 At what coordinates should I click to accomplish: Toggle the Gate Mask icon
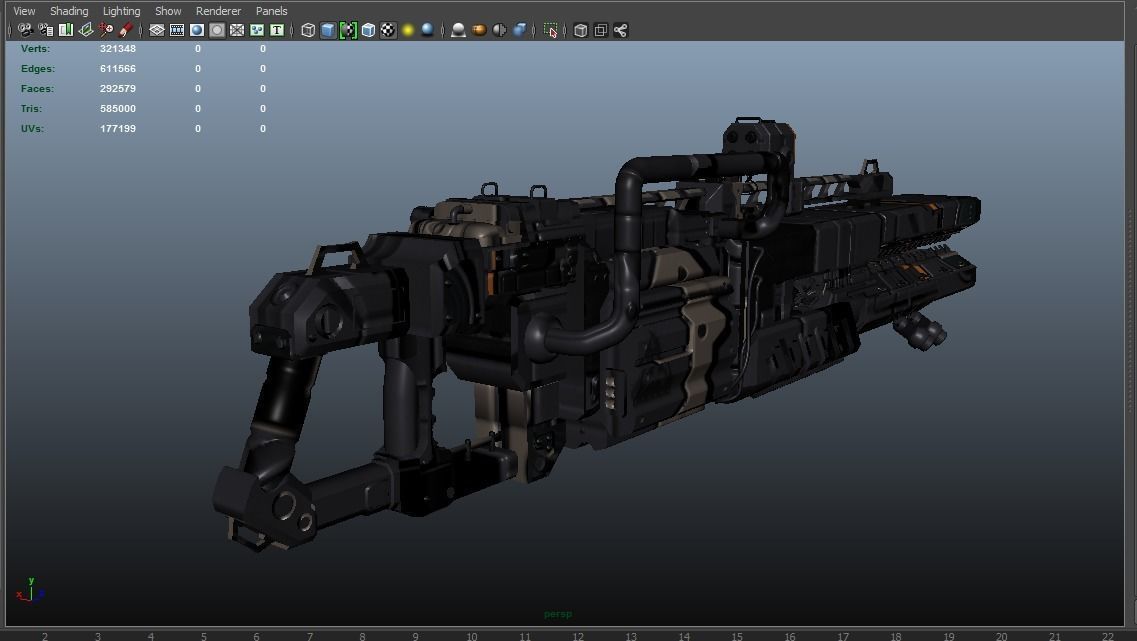pyautogui.click(x=217, y=30)
